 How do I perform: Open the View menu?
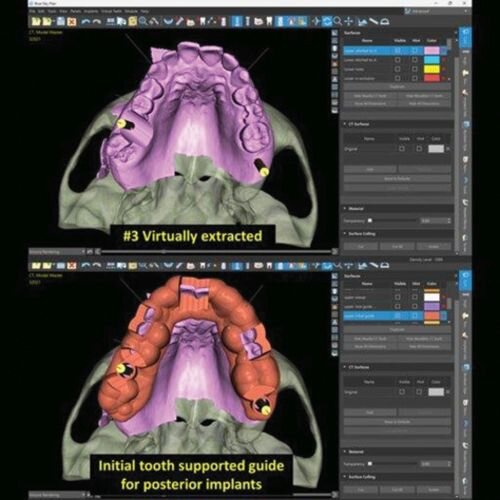pos(63,11)
